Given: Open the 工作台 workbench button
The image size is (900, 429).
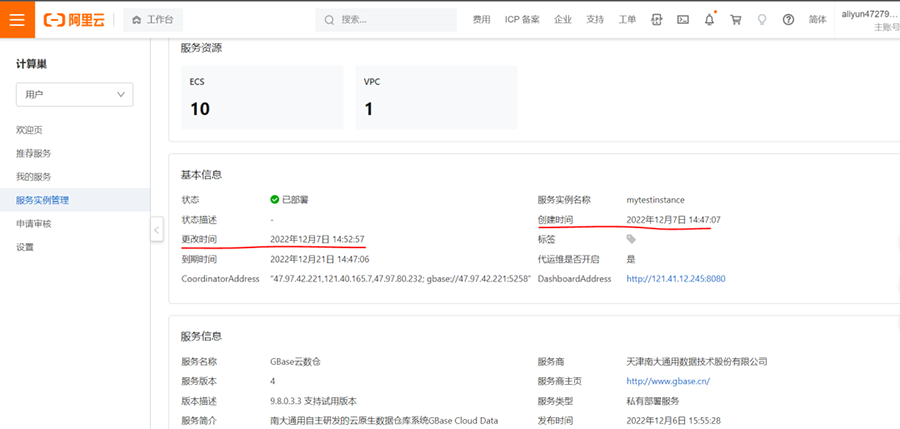Looking at the screenshot, I should (x=153, y=20).
